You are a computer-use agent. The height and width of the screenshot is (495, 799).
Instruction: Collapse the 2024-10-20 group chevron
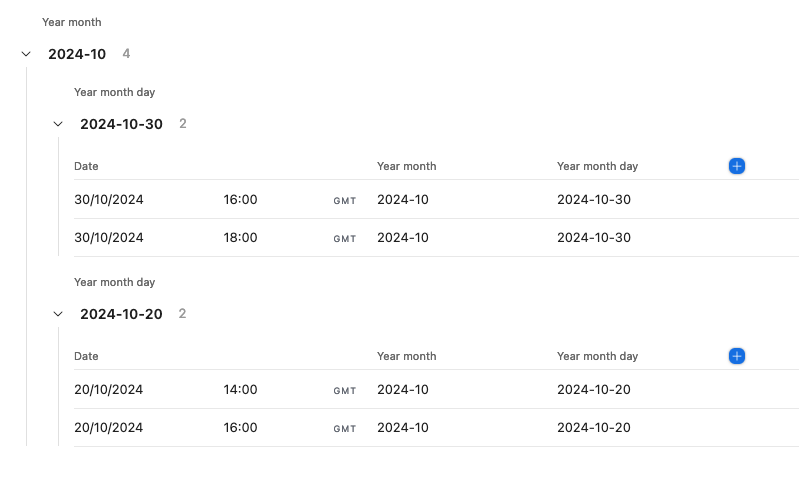coord(58,314)
